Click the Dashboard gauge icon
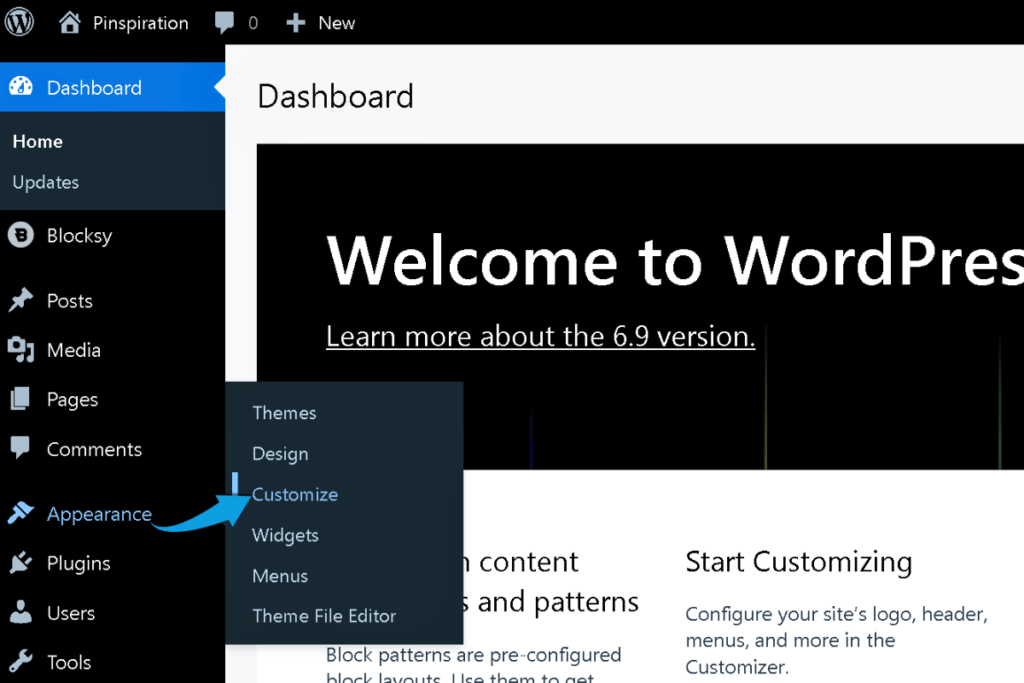 (x=22, y=87)
